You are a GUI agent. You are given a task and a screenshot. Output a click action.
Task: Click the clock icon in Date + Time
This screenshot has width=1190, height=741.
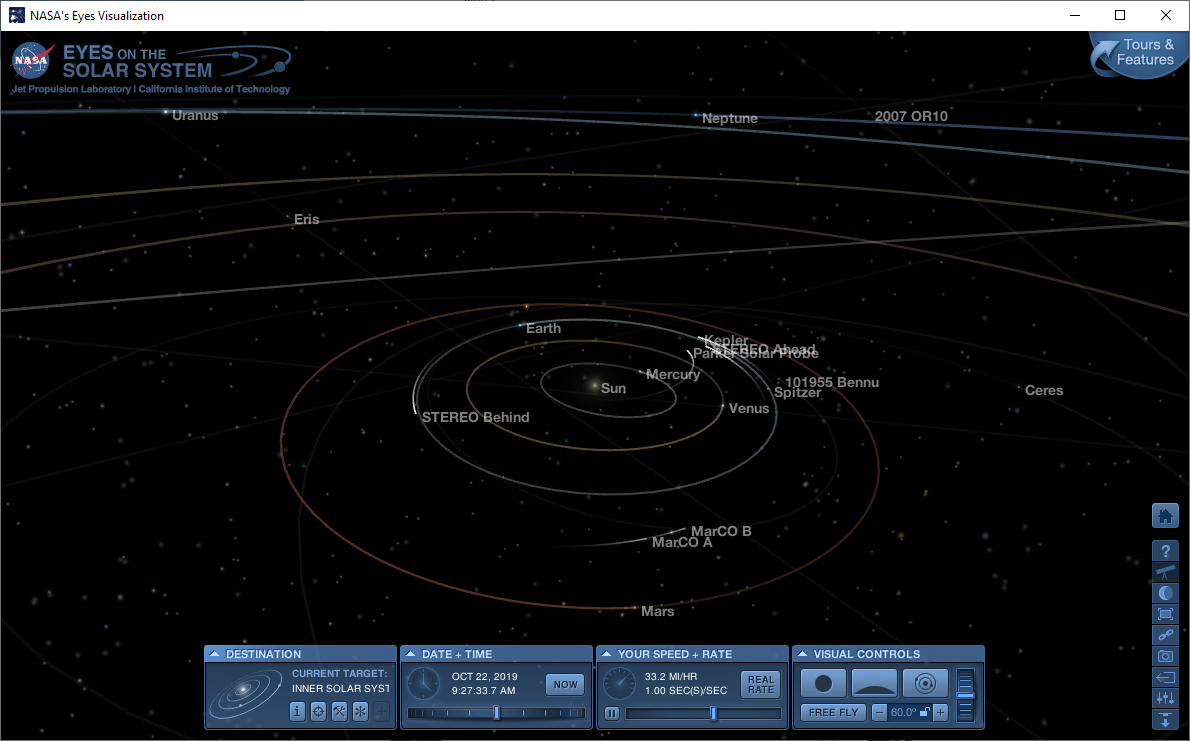point(423,683)
